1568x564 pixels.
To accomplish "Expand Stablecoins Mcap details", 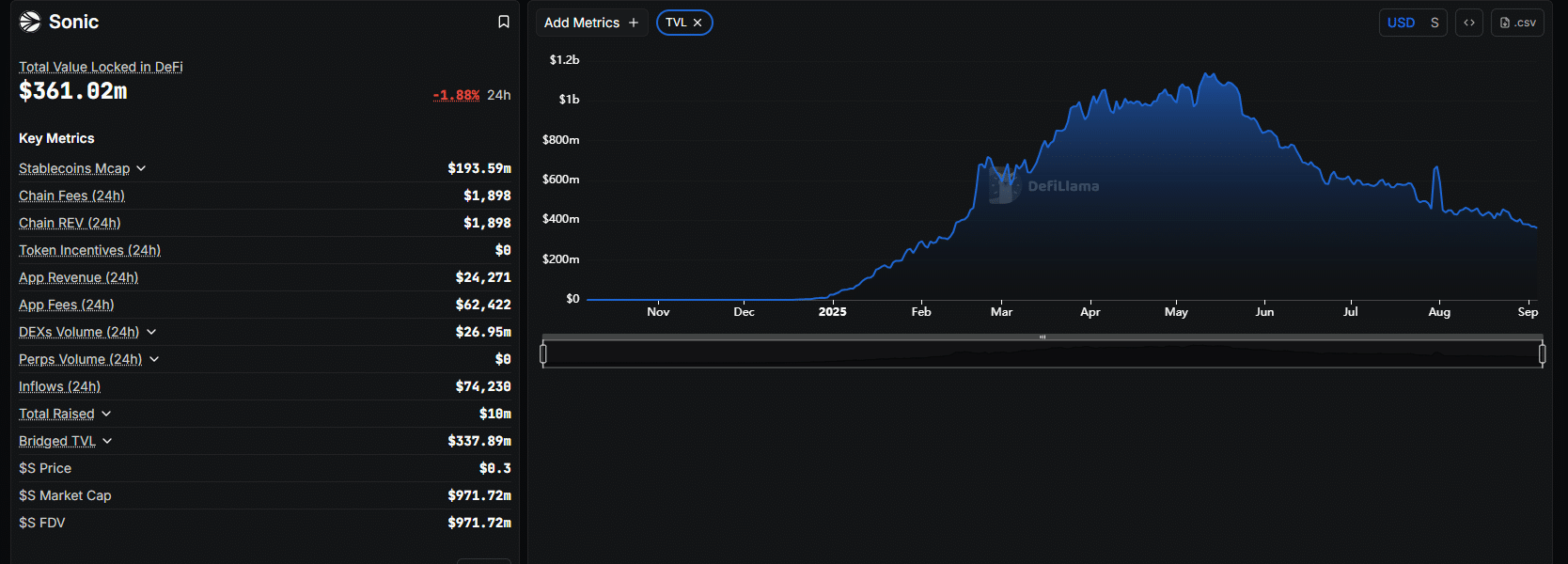I will click(x=141, y=168).
